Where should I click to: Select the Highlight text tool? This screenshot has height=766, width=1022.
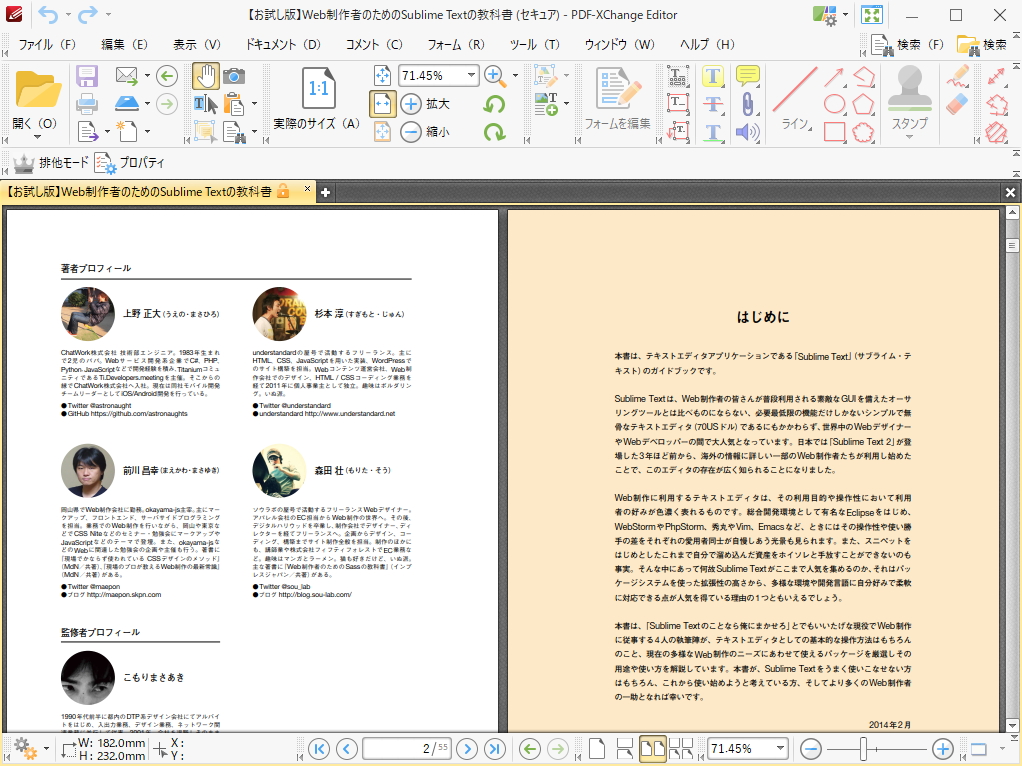coord(713,76)
